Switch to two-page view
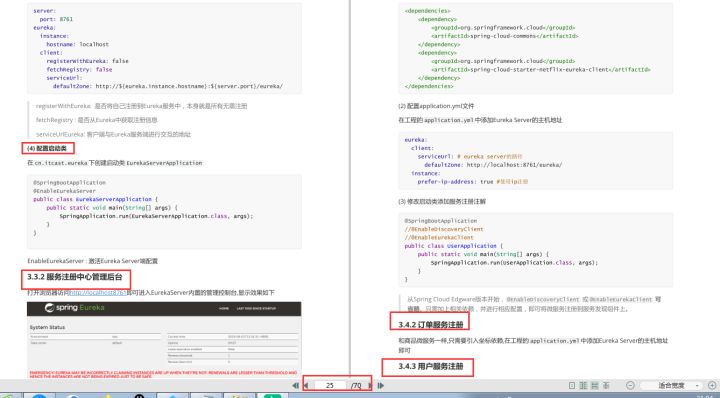The width and height of the screenshot is (720, 398). point(583,386)
